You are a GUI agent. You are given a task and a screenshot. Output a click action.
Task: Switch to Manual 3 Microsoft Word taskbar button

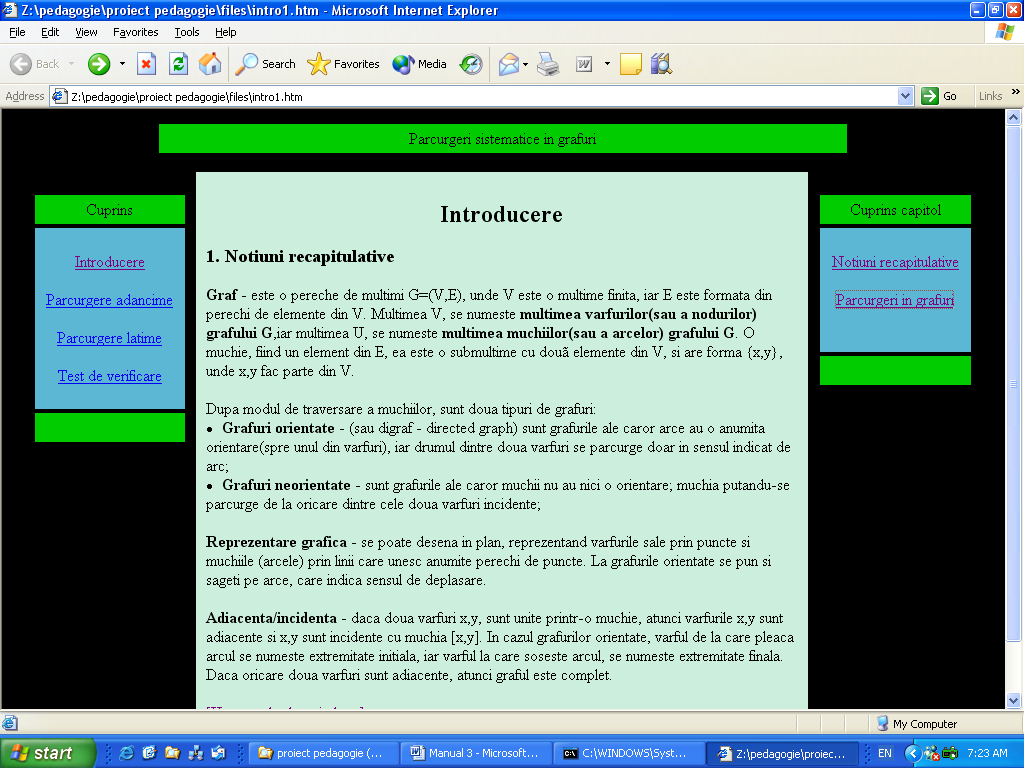(x=475, y=753)
